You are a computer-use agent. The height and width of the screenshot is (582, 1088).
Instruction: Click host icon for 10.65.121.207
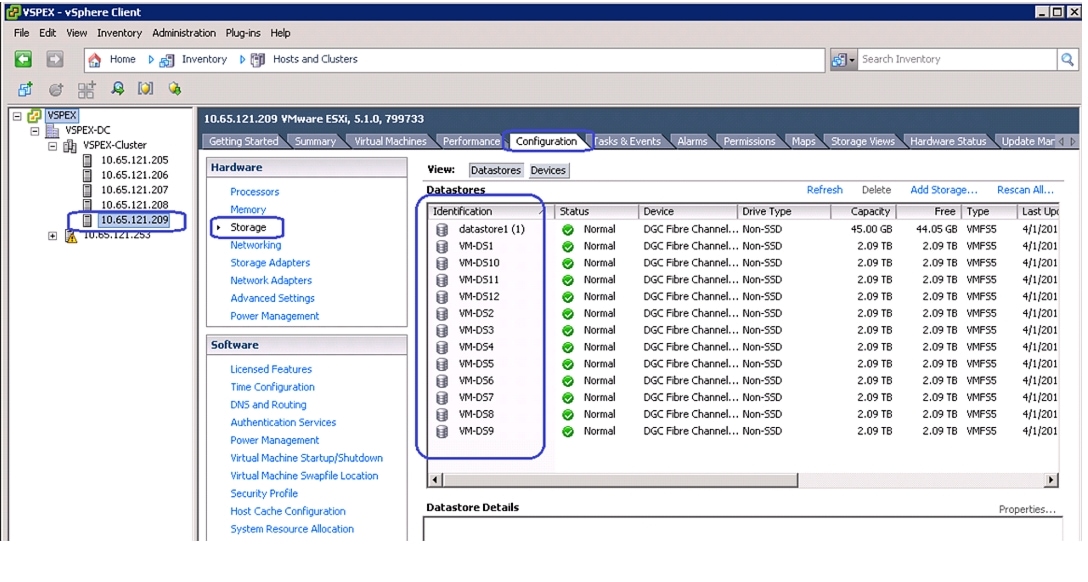87,190
